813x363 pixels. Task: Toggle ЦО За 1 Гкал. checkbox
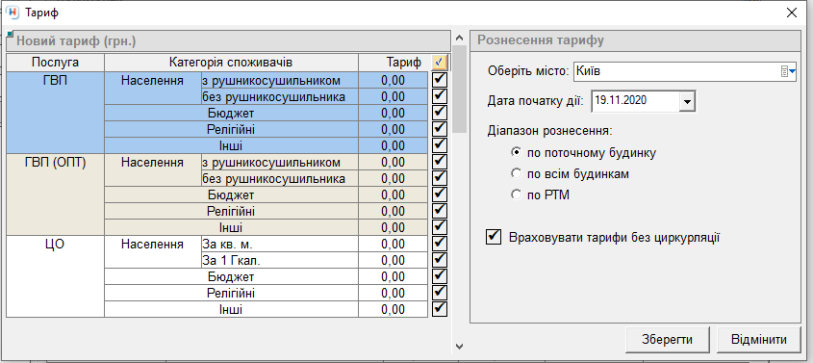click(x=440, y=260)
